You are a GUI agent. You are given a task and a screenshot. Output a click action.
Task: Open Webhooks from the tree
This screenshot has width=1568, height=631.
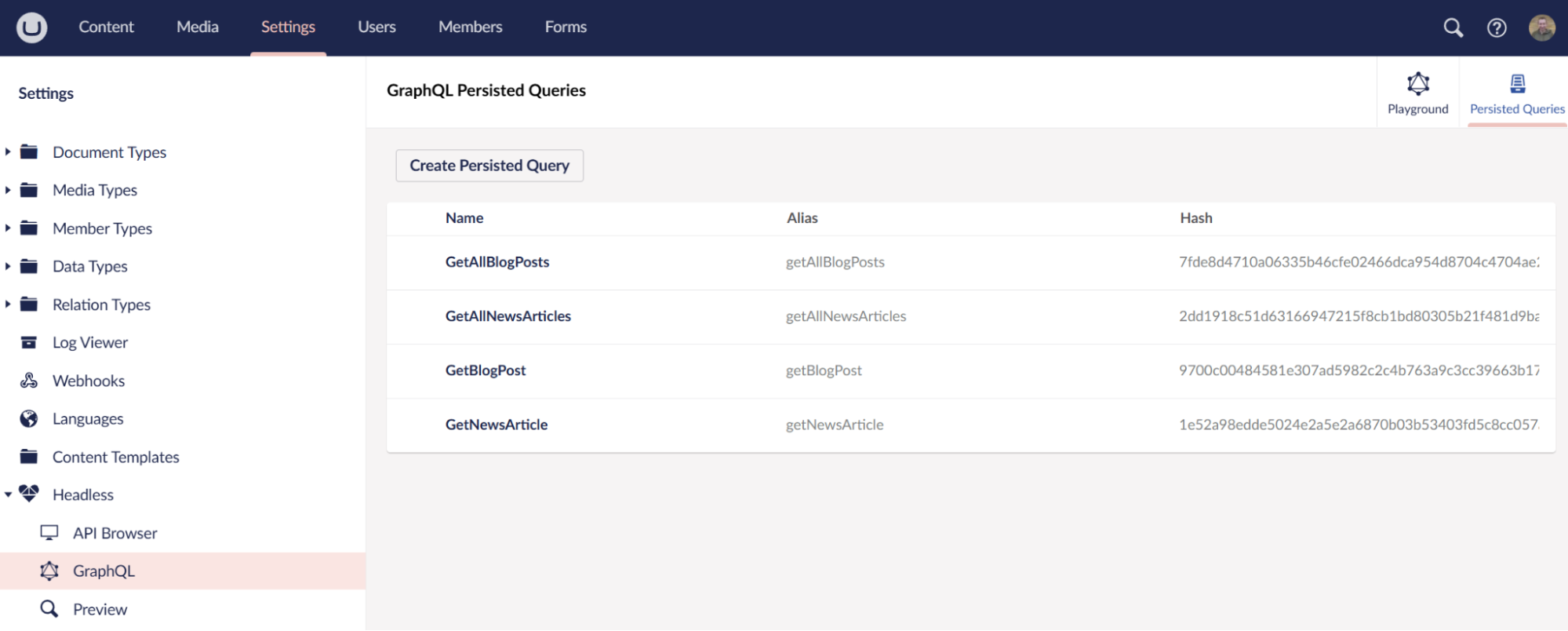[x=89, y=381]
